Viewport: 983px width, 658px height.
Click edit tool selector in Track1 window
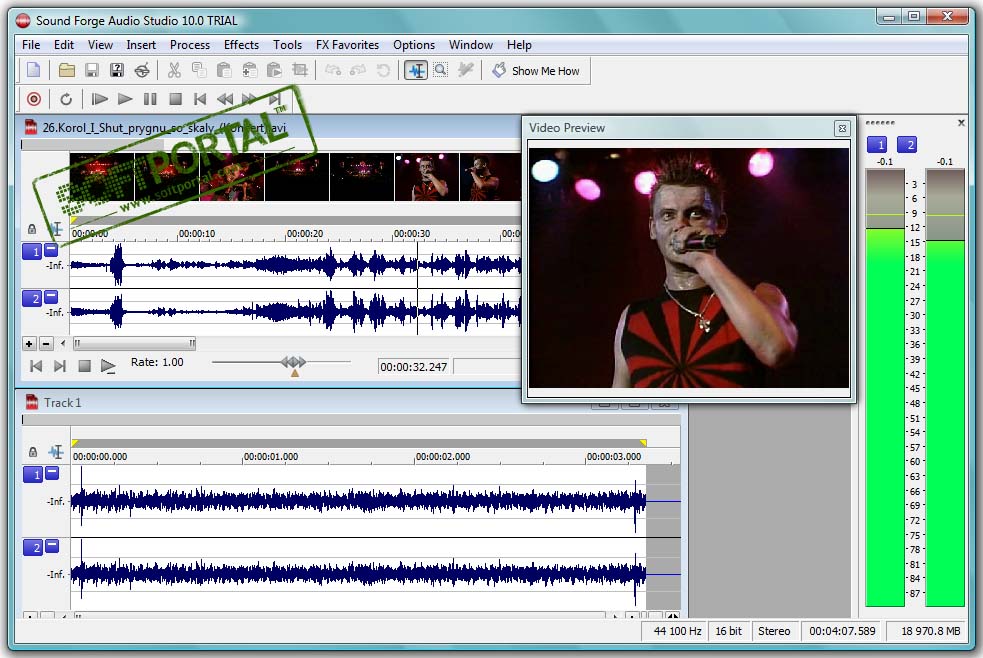point(56,452)
